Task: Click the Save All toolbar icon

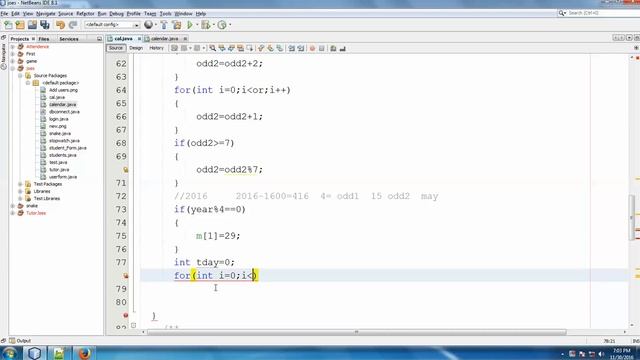Action: pos(45,25)
